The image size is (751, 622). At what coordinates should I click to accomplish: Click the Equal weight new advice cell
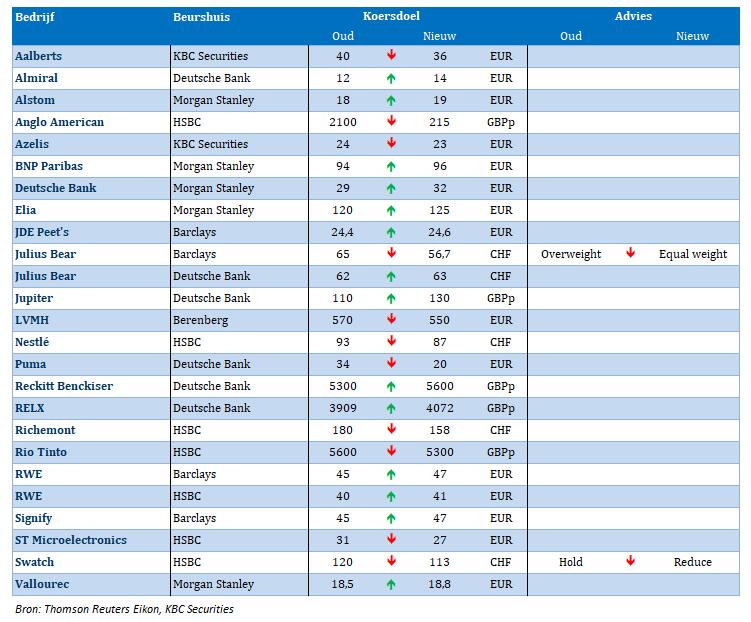click(x=693, y=254)
